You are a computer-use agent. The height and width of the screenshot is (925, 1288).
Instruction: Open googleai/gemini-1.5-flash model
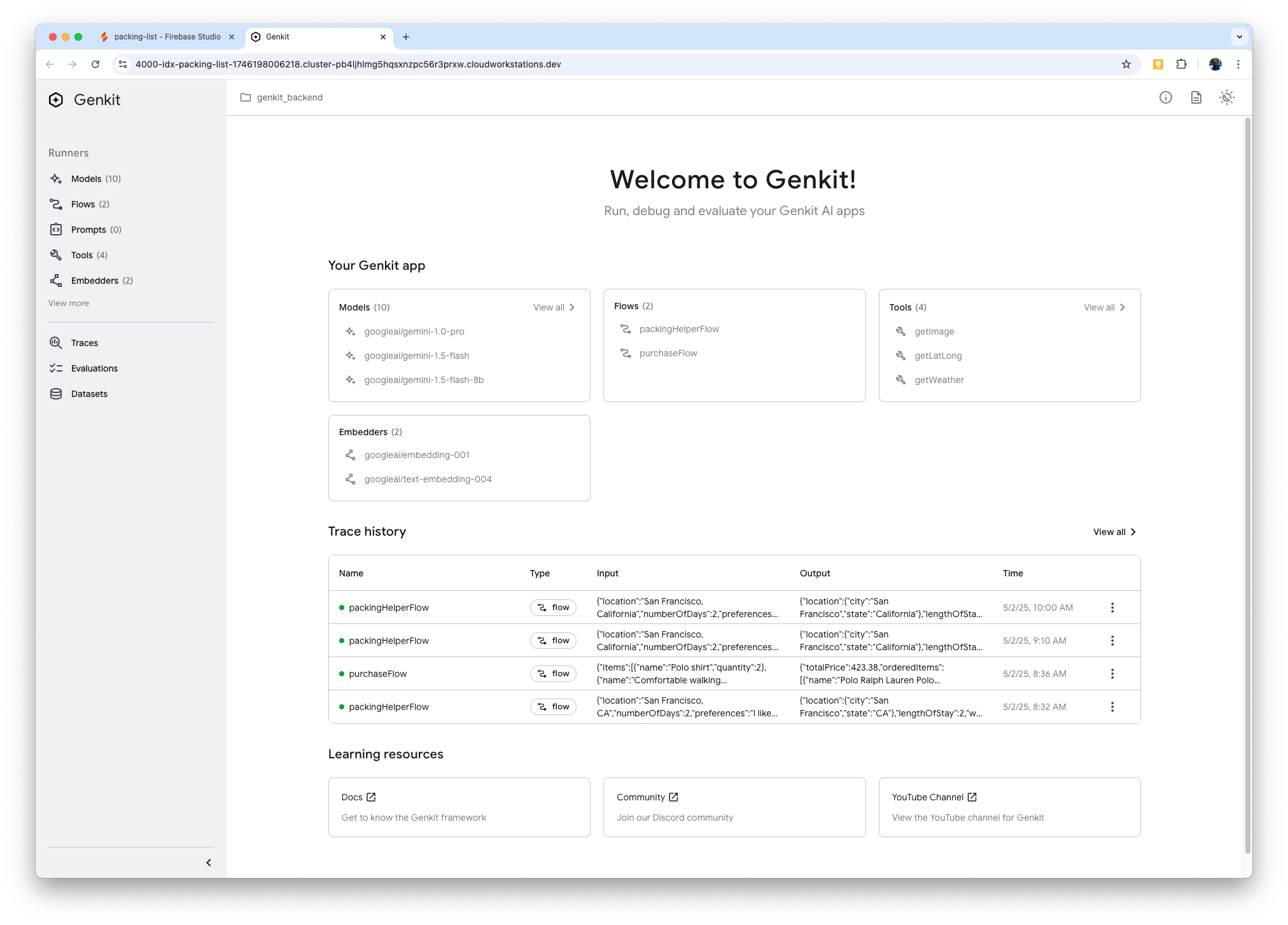click(x=416, y=356)
